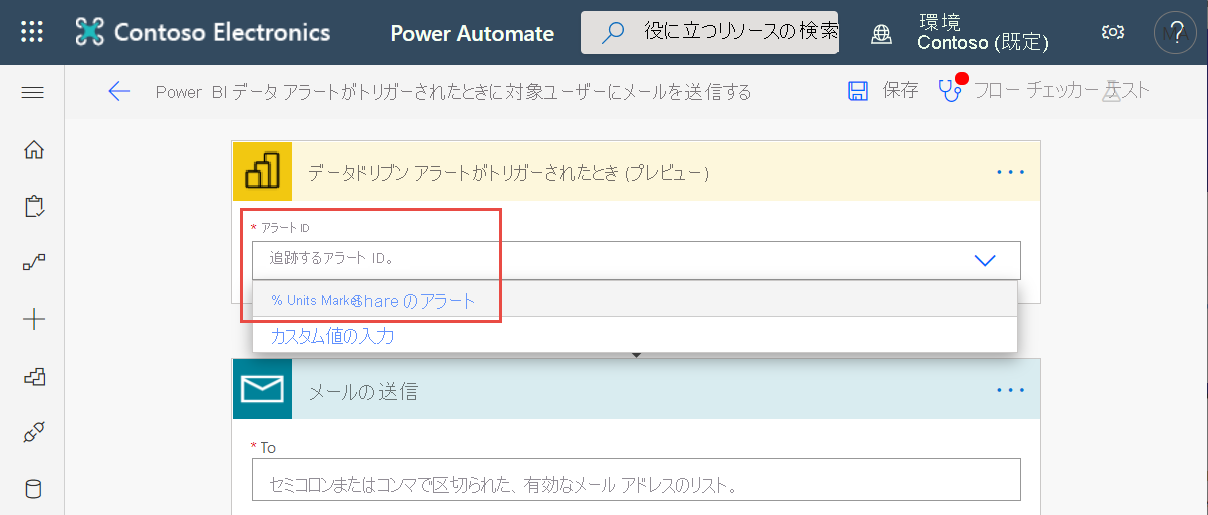Screen dimensions: 1208x515
Task: Open Power Automate home title
Action: point(472,33)
